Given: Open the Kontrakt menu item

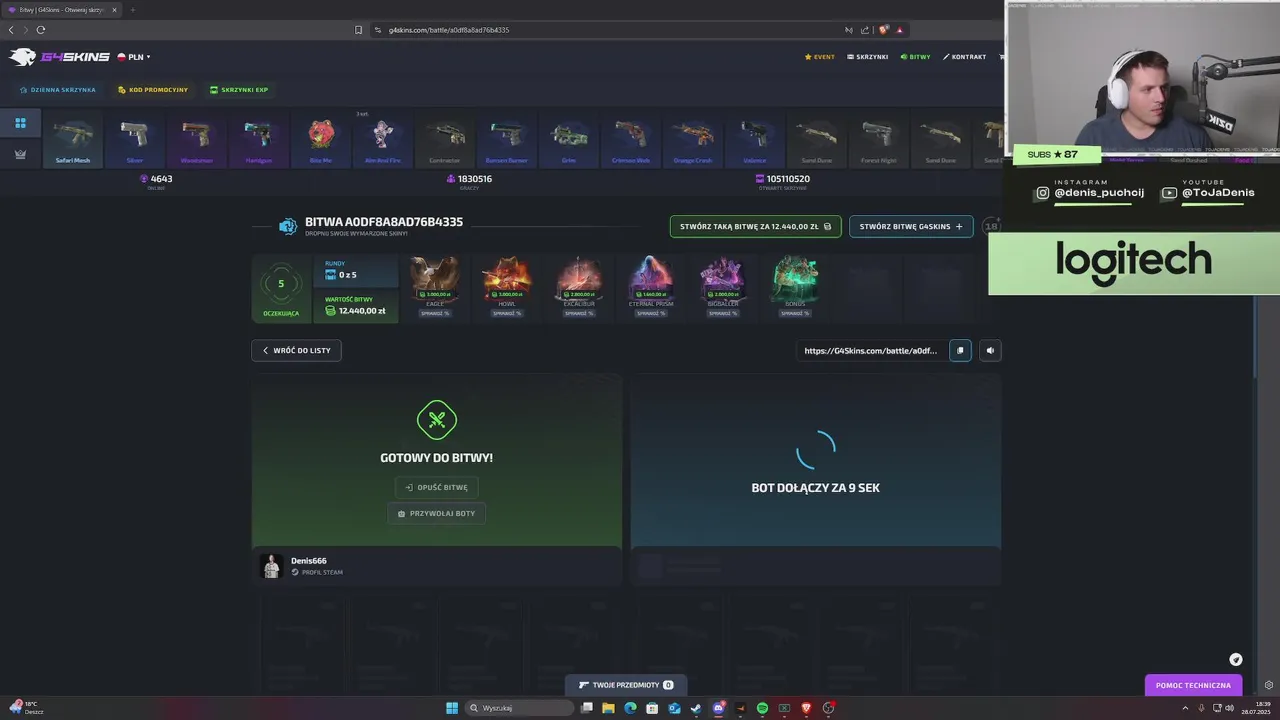Looking at the screenshot, I should point(964,57).
